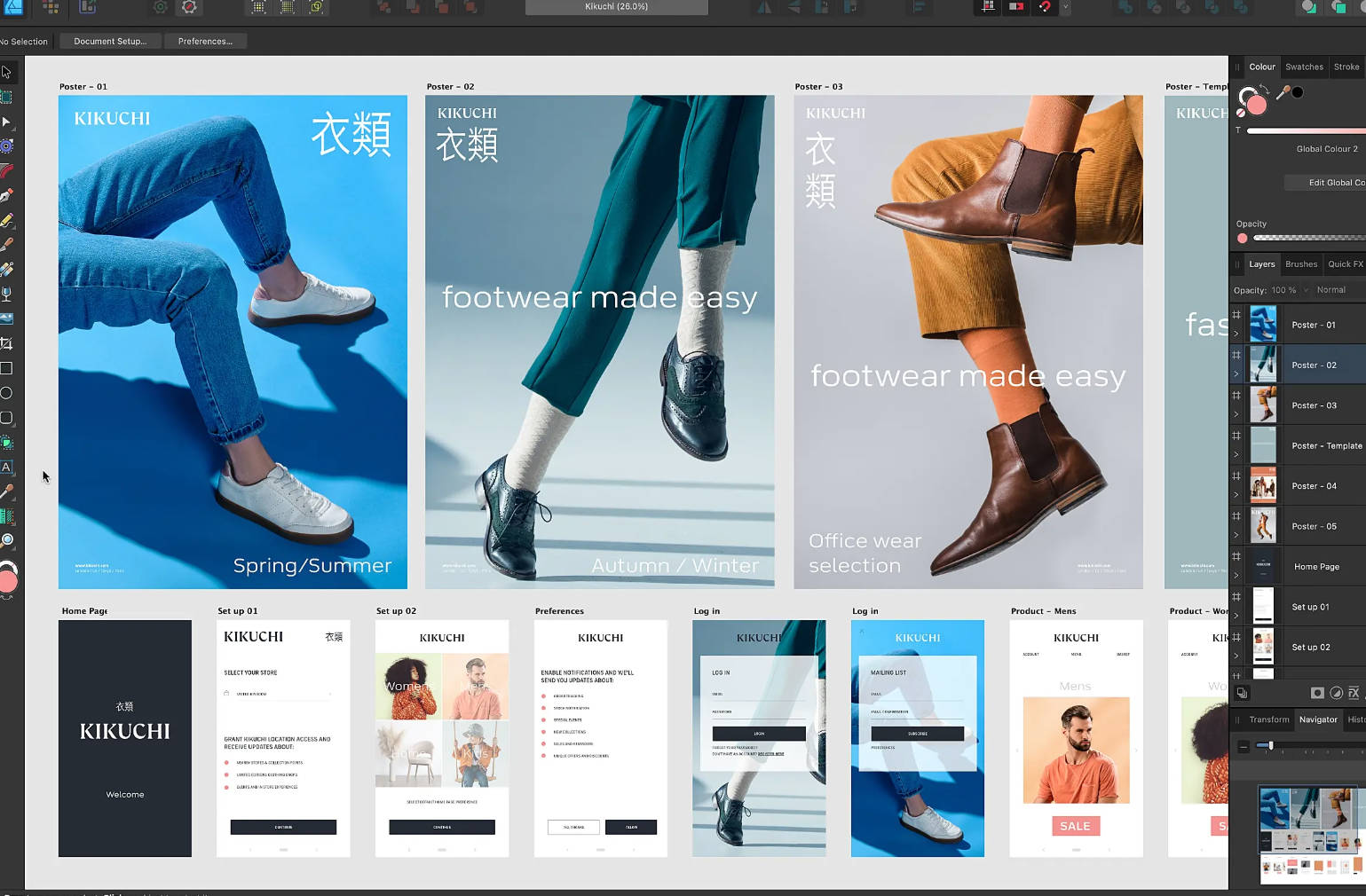
Task: Select the Artistic Text tool
Action: pyautogui.click(x=7, y=468)
